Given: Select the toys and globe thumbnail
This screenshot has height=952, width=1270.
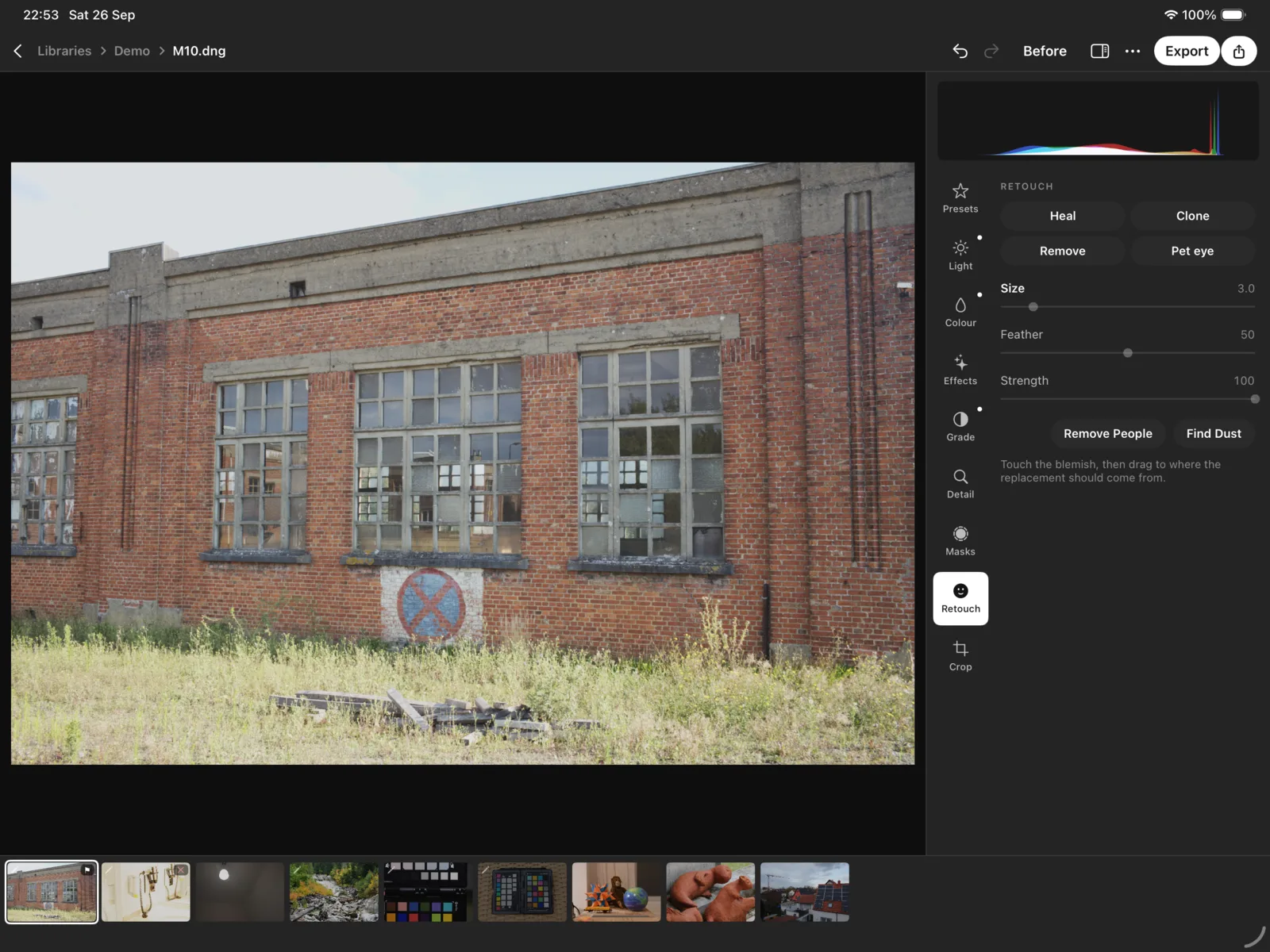Looking at the screenshot, I should pos(617,892).
